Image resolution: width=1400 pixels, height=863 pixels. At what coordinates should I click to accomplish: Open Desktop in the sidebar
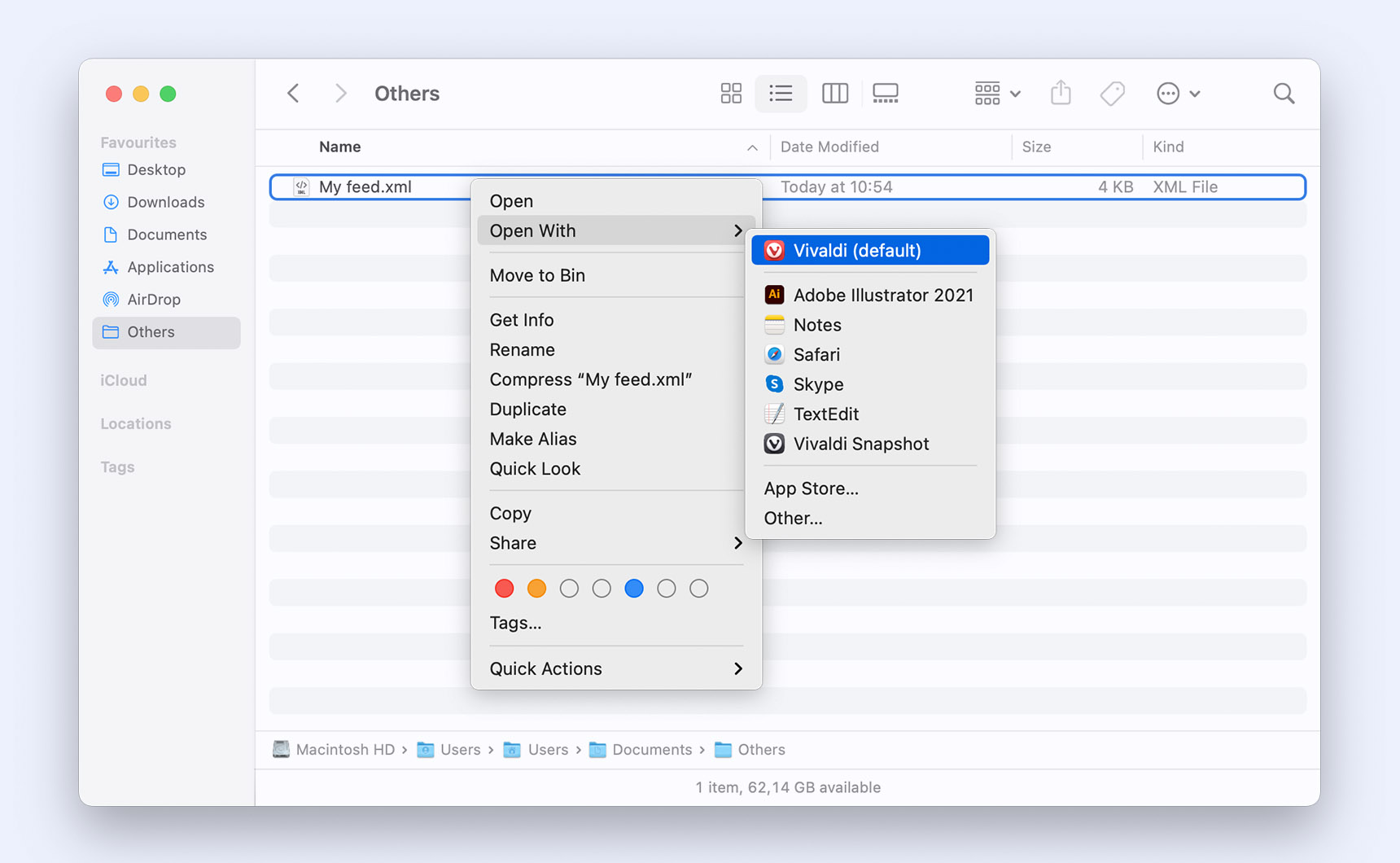click(x=166, y=169)
